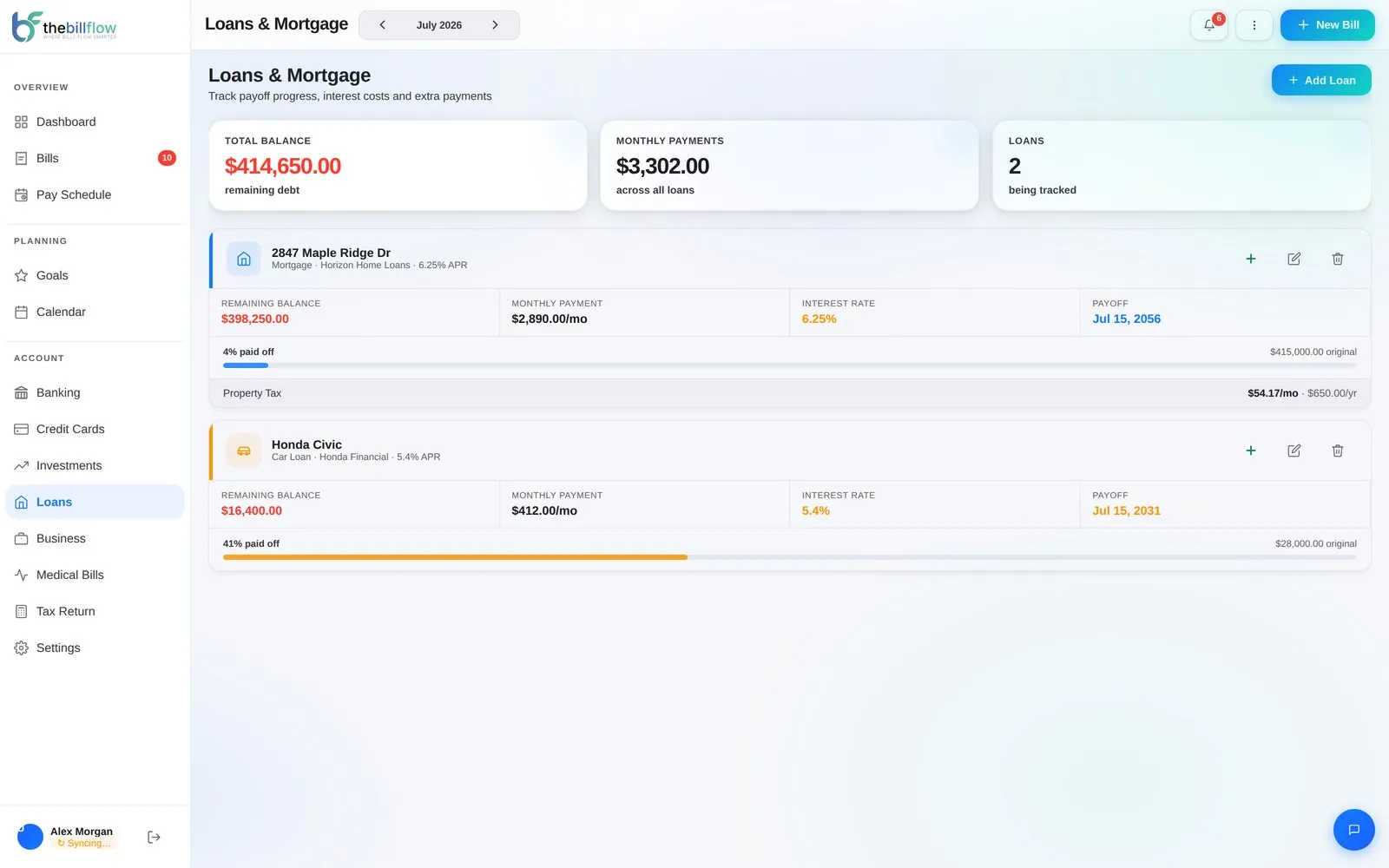Viewport: 1389px width, 868px height.
Task: Go to Pay Schedule
Action: (95, 194)
